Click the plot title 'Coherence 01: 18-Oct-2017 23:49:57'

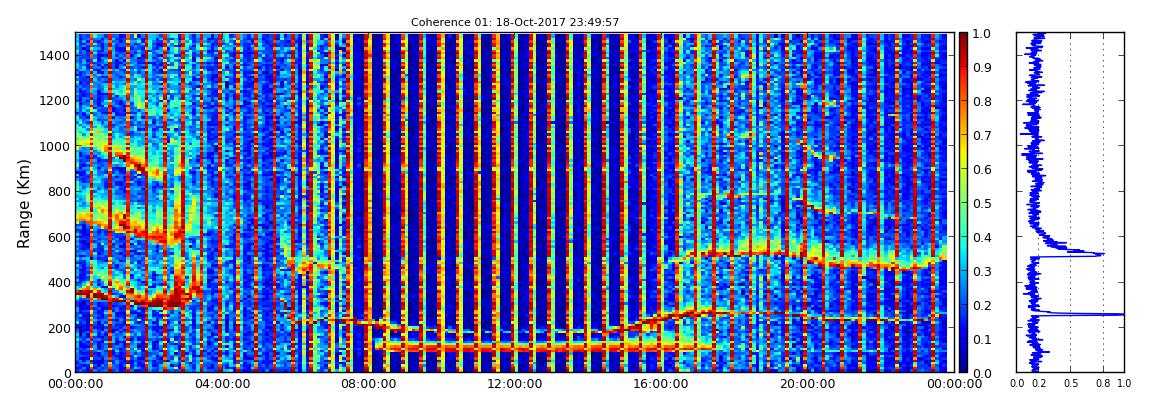[x=515, y=22]
